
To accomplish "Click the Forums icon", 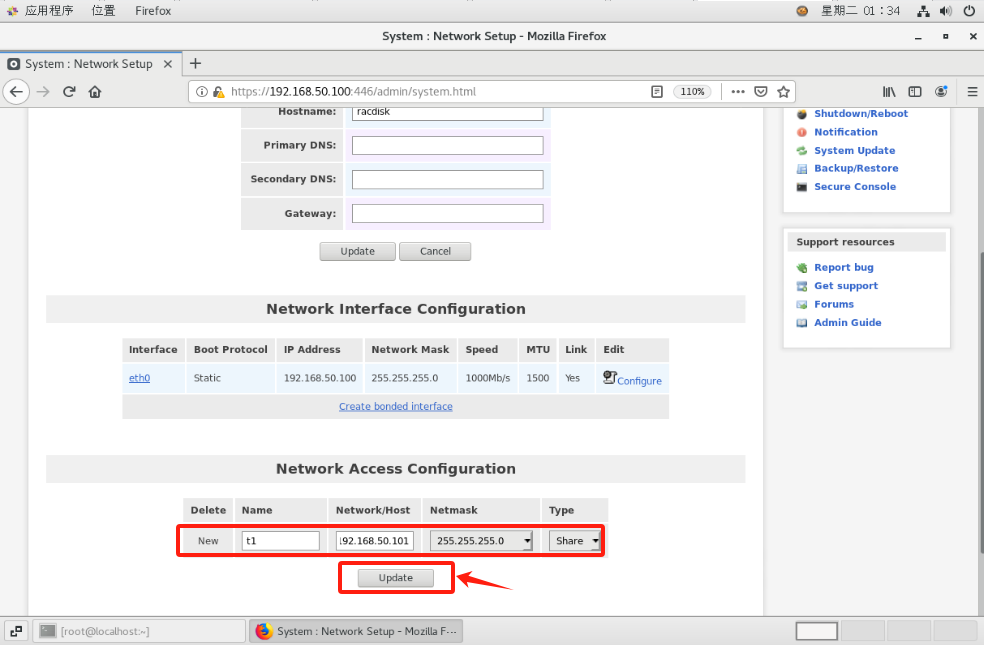I will click(x=801, y=304).
